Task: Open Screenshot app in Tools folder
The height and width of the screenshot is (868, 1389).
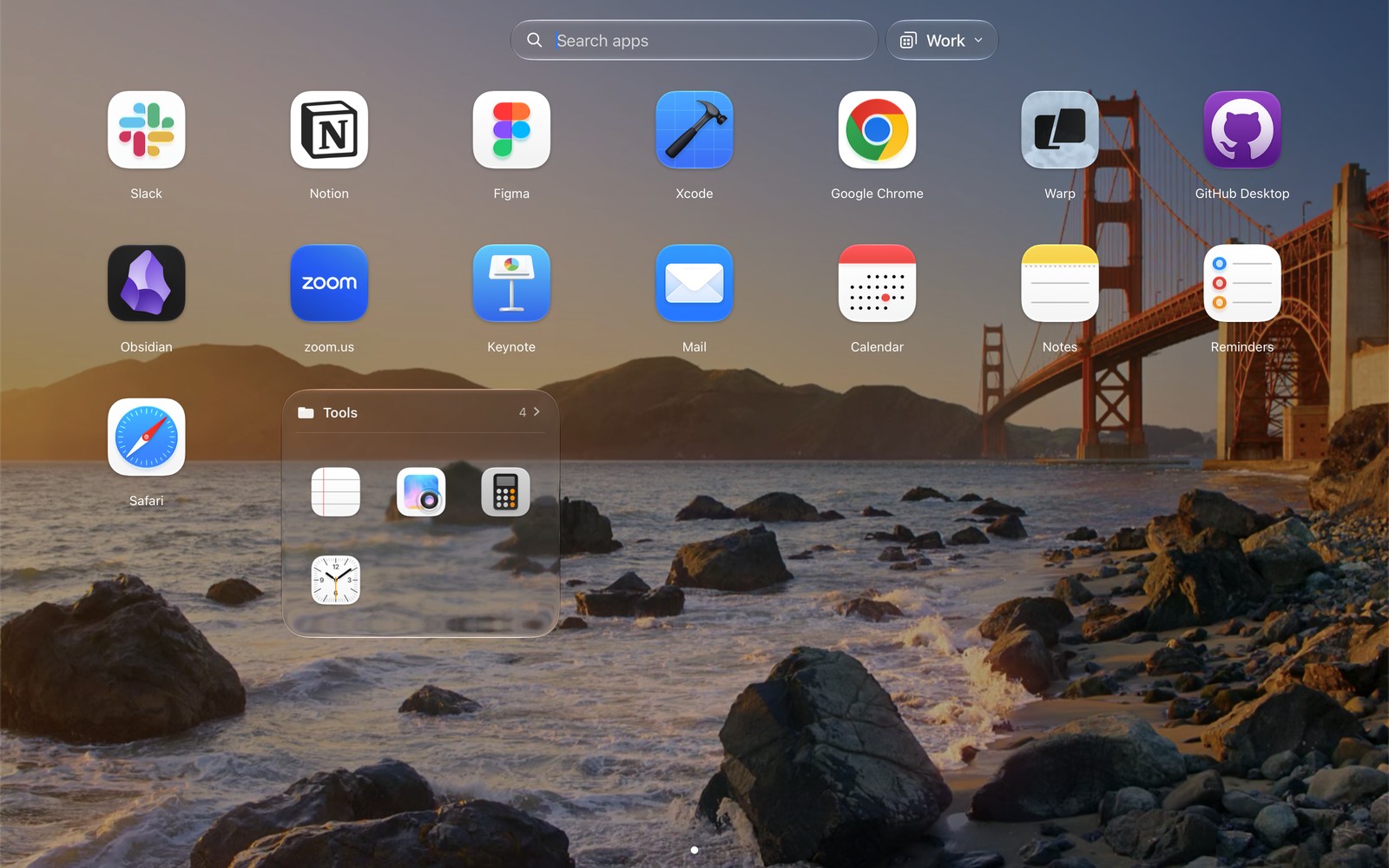Action: [421, 492]
